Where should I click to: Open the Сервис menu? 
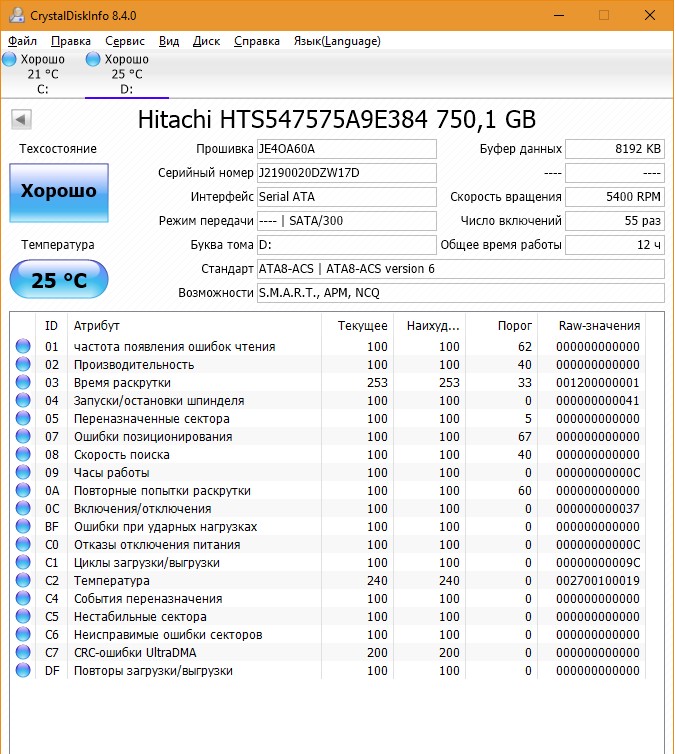[125, 41]
